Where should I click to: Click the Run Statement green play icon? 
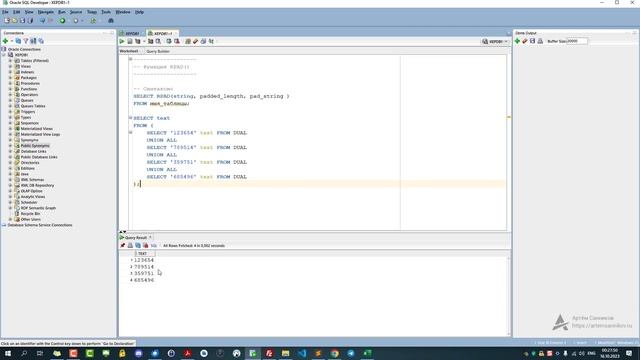click(x=122, y=41)
